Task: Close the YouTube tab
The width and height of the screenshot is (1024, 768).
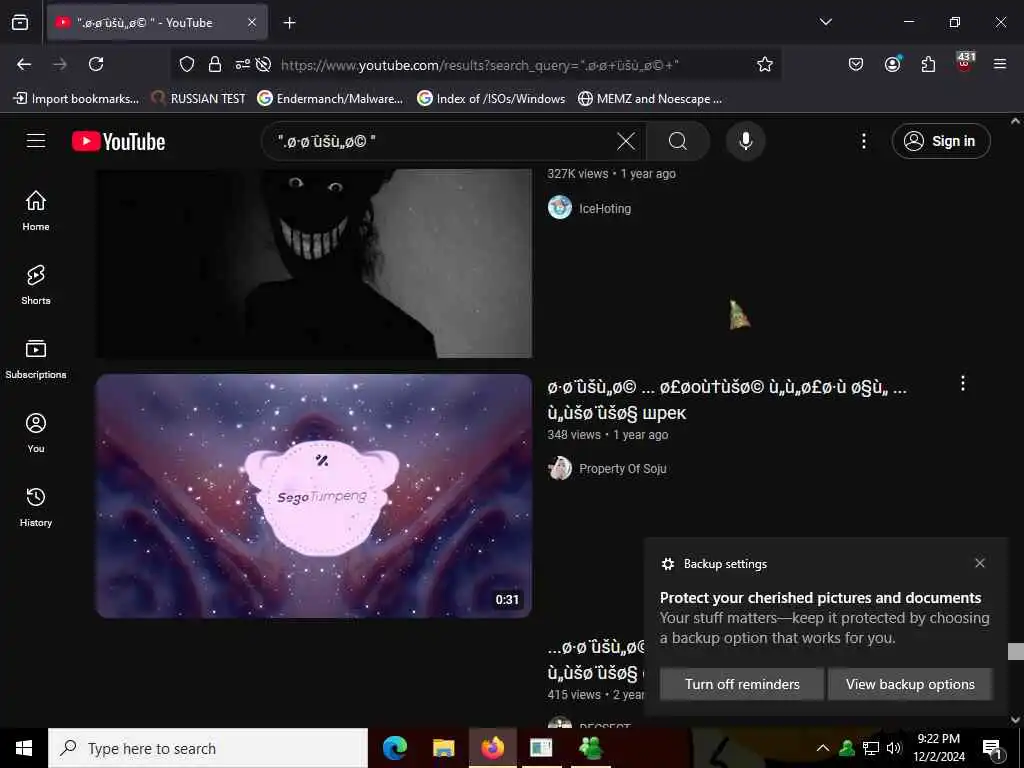Action: point(252,23)
